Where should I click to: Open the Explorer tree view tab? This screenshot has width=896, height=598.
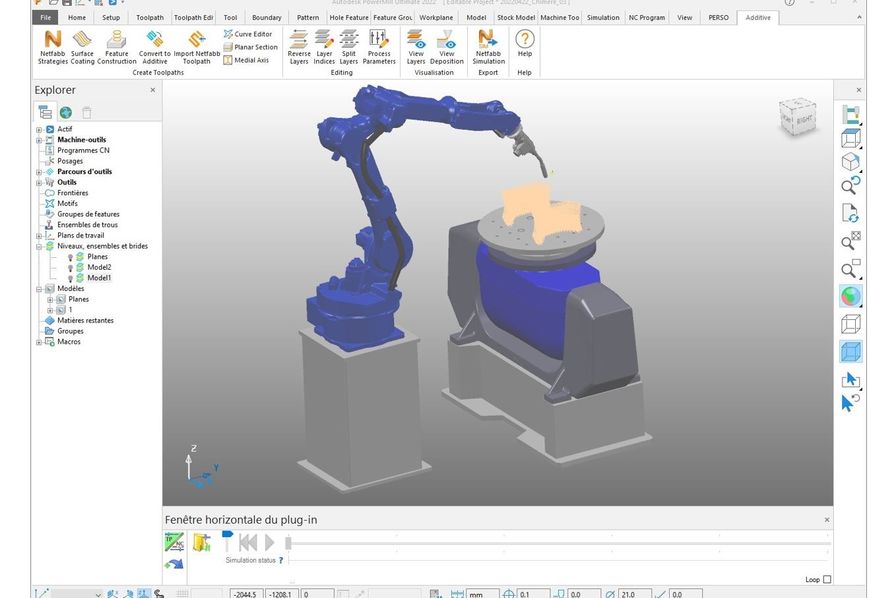point(45,112)
